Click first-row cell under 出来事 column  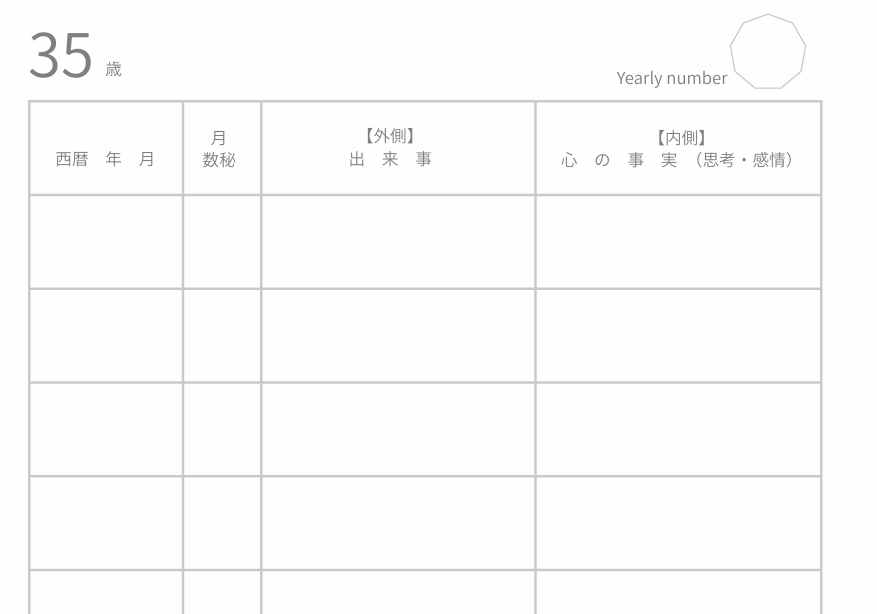pos(398,242)
